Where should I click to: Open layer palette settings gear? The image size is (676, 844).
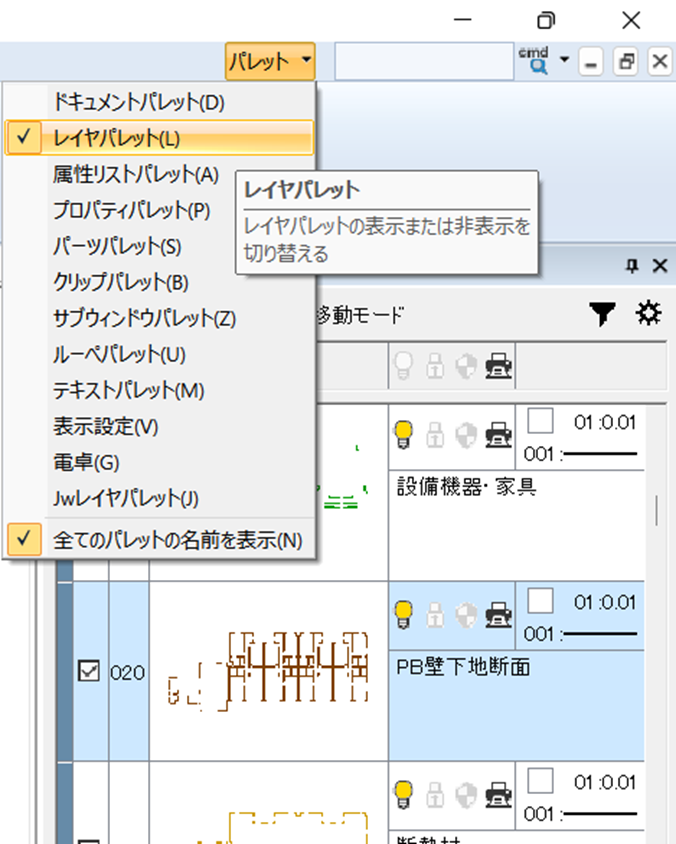pyautogui.click(x=649, y=316)
